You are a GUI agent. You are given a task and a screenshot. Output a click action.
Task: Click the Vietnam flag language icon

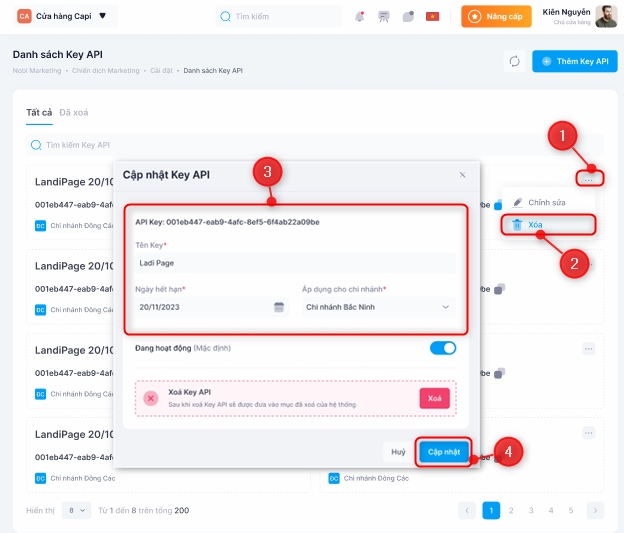432,17
